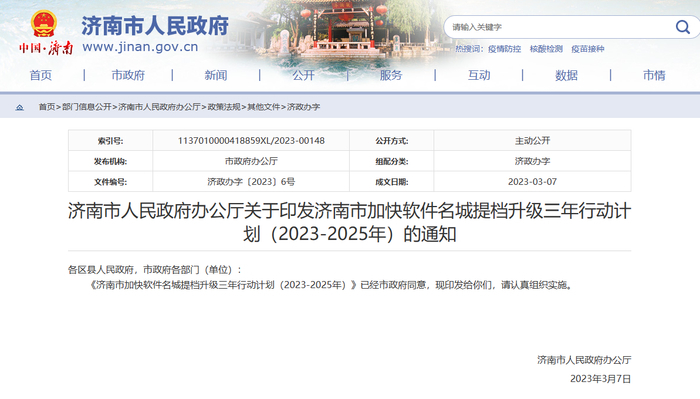Open the 市情 navigation menu item
The image size is (700, 399).
click(x=654, y=75)
